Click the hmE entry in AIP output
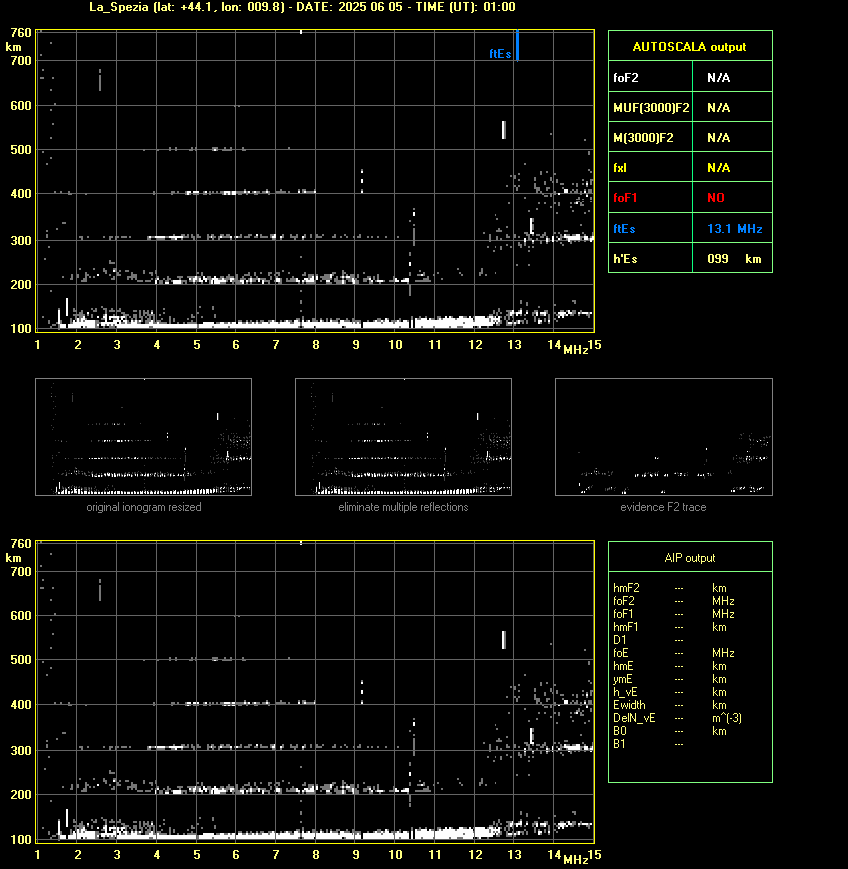This screenshot has height=869, width=848. [623, 666]
